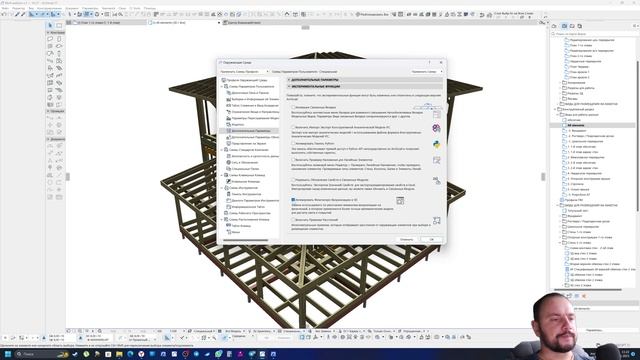
Task: Tick the last checkbox in the experimental list
Action: coord(293,220)
